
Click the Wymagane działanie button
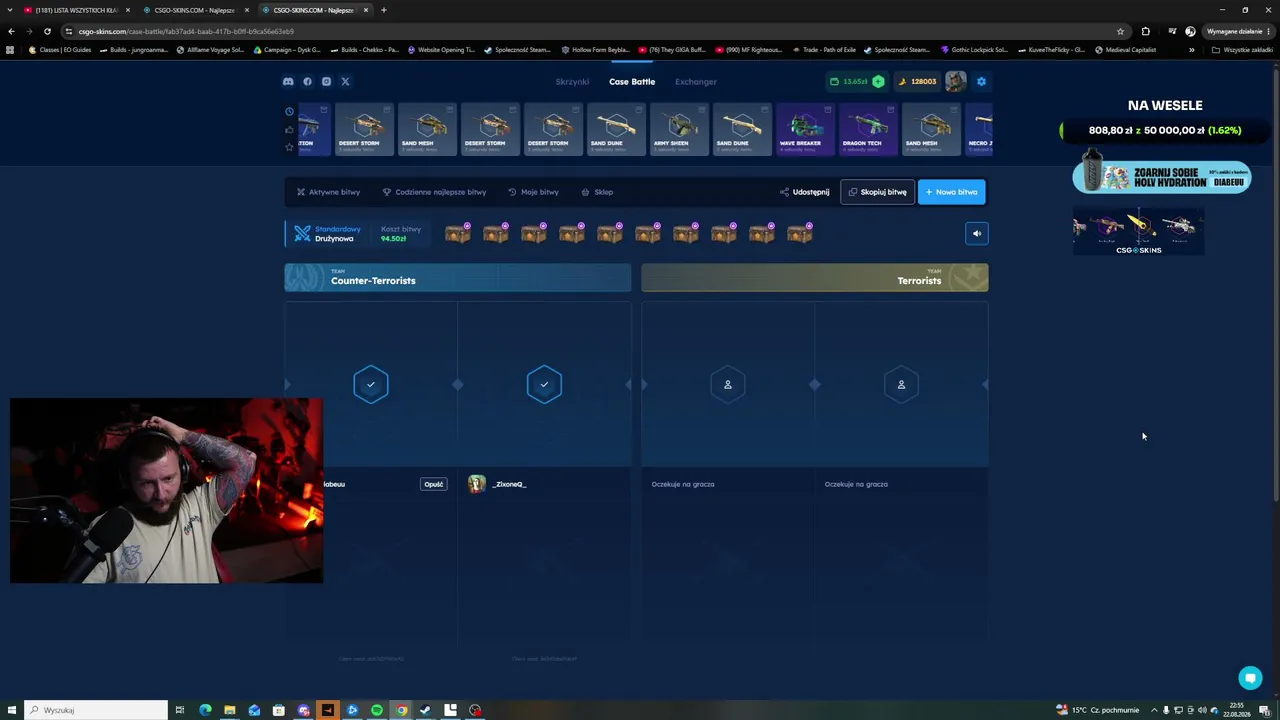click(x=1239, y=31)
